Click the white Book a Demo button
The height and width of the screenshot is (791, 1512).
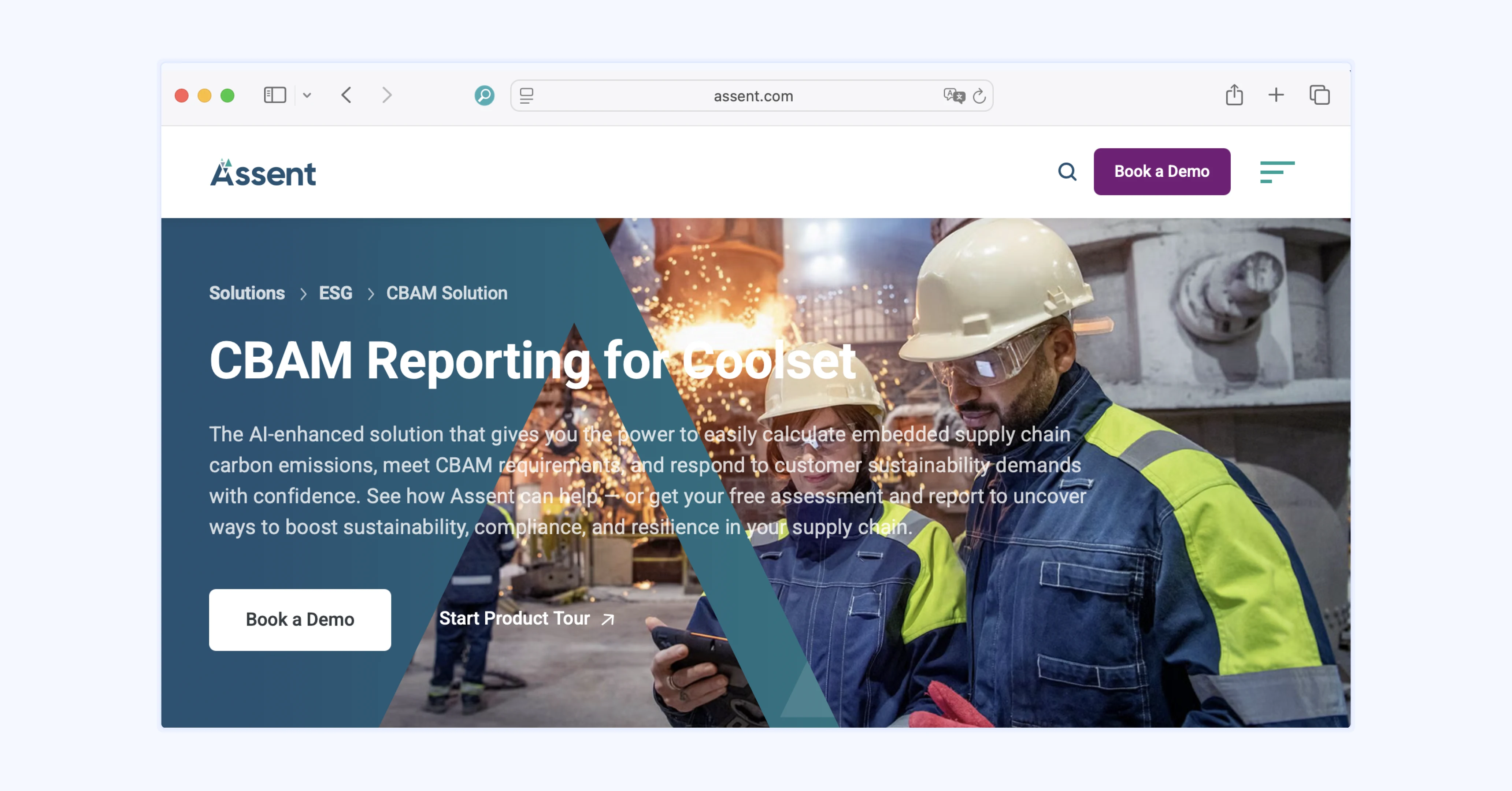coord(299,619)
